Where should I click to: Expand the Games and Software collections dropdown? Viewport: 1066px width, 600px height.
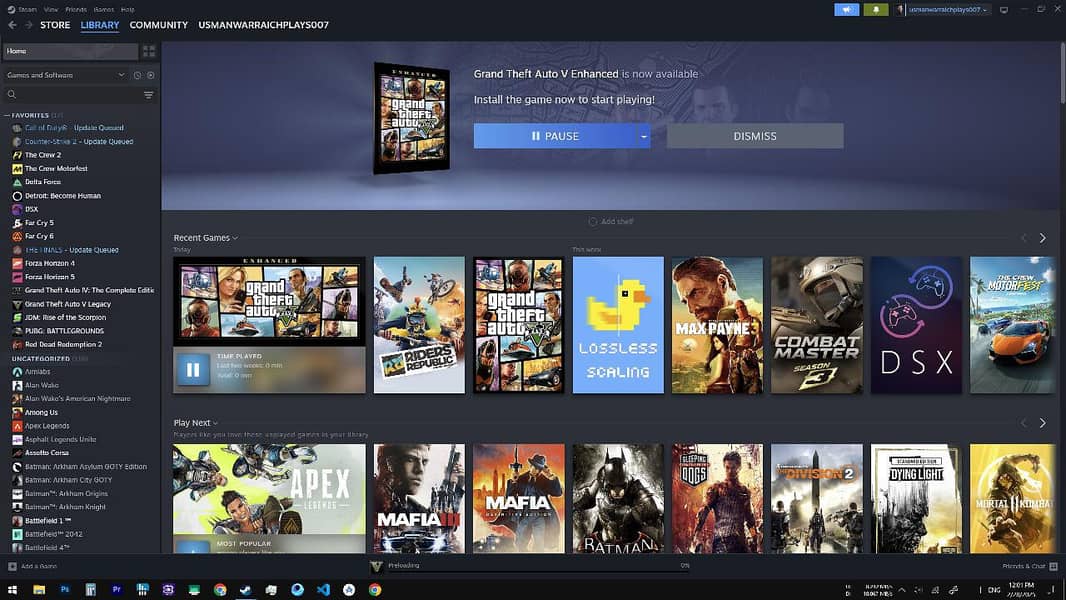coord(121,74)
